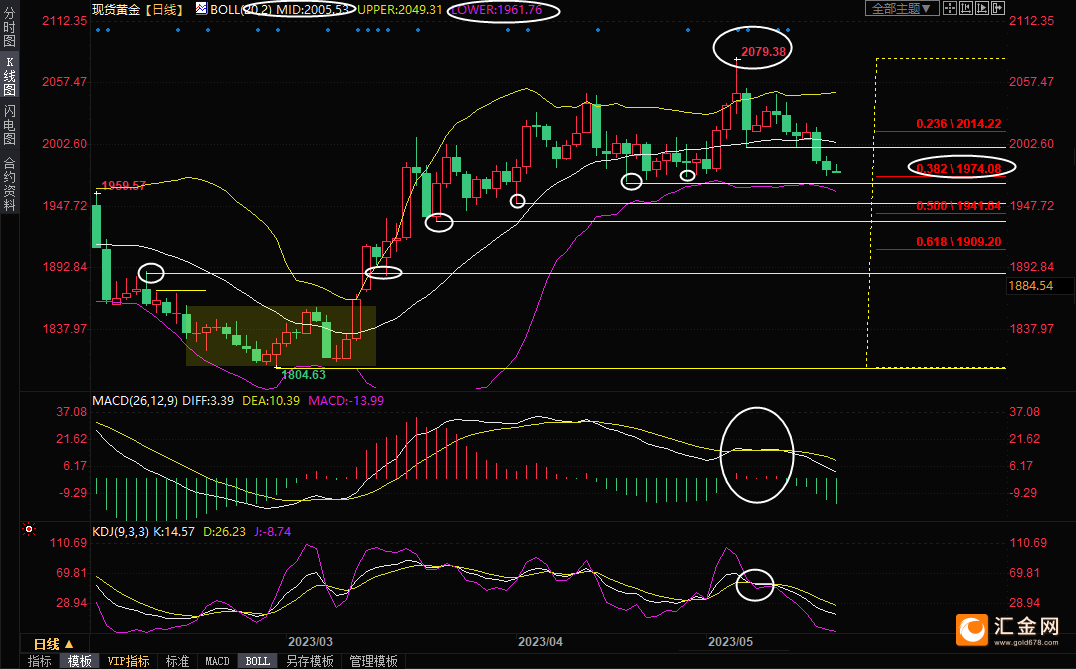Click the 2023/05 date label
The height and width of the screenshot is (669, 1076).
(x=730, y=642)
